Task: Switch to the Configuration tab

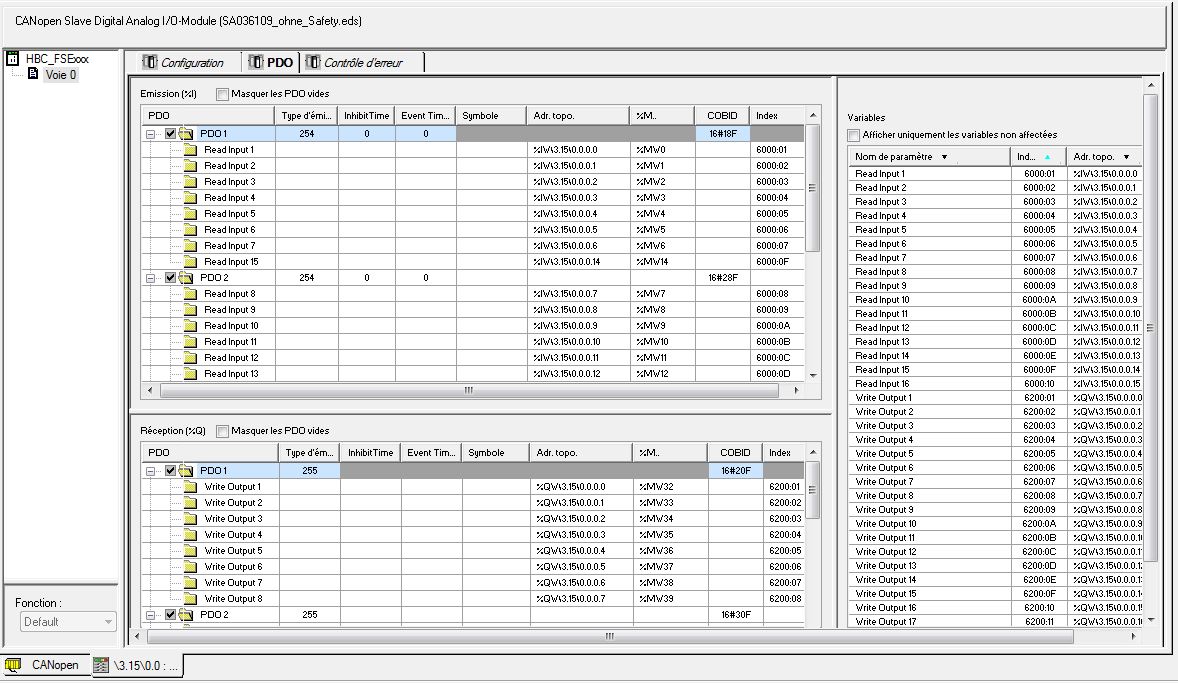Action: point(183,63)
